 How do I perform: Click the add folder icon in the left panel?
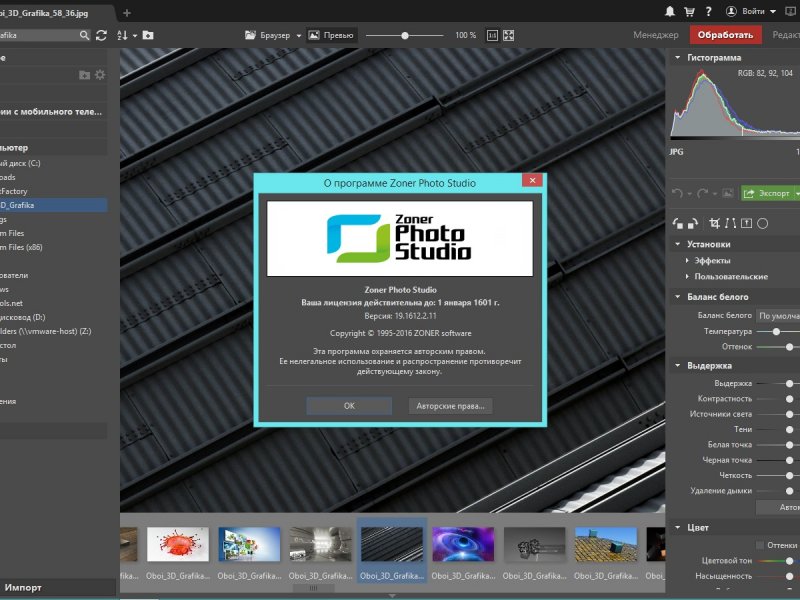(85, 75)
